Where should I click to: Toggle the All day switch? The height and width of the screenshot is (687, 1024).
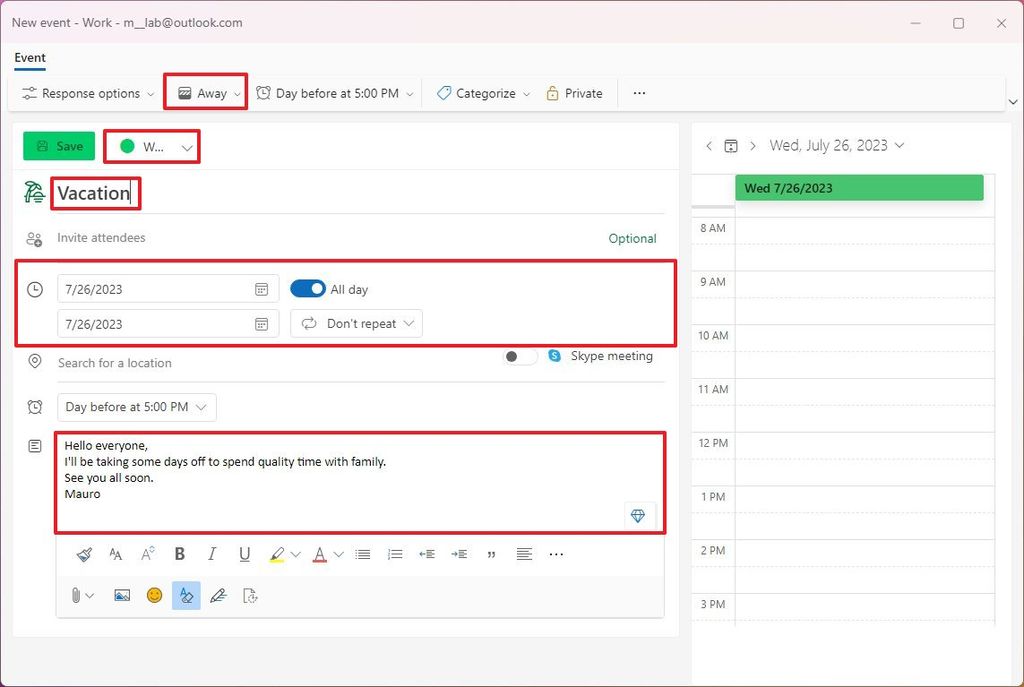click(309, 288)
